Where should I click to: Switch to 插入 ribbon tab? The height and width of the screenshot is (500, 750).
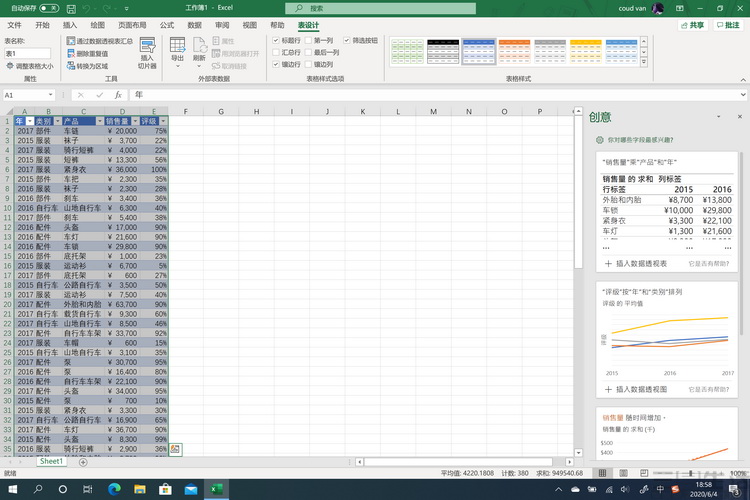point(70,25)
